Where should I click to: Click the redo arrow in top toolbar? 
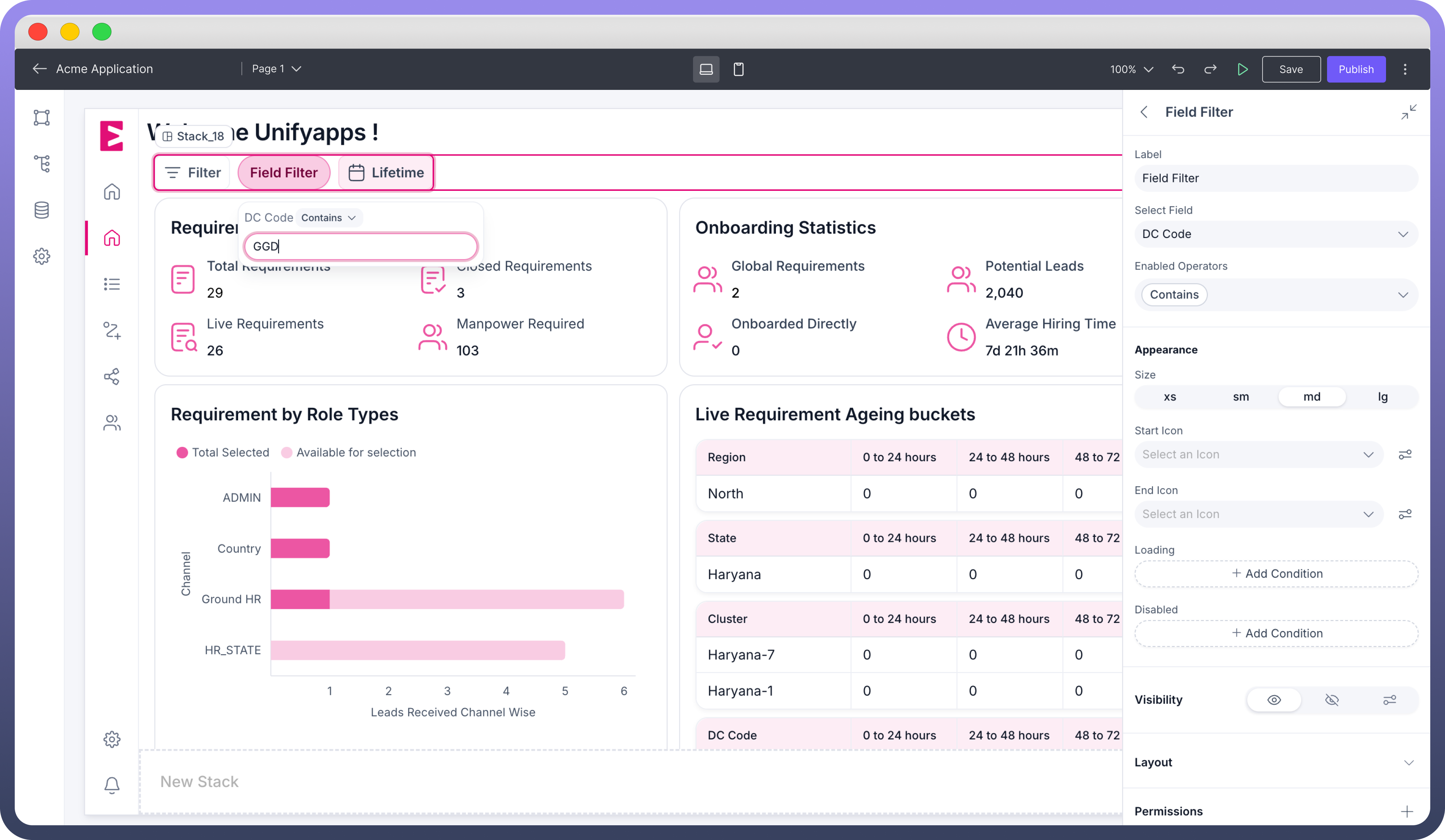point(1210,69)
